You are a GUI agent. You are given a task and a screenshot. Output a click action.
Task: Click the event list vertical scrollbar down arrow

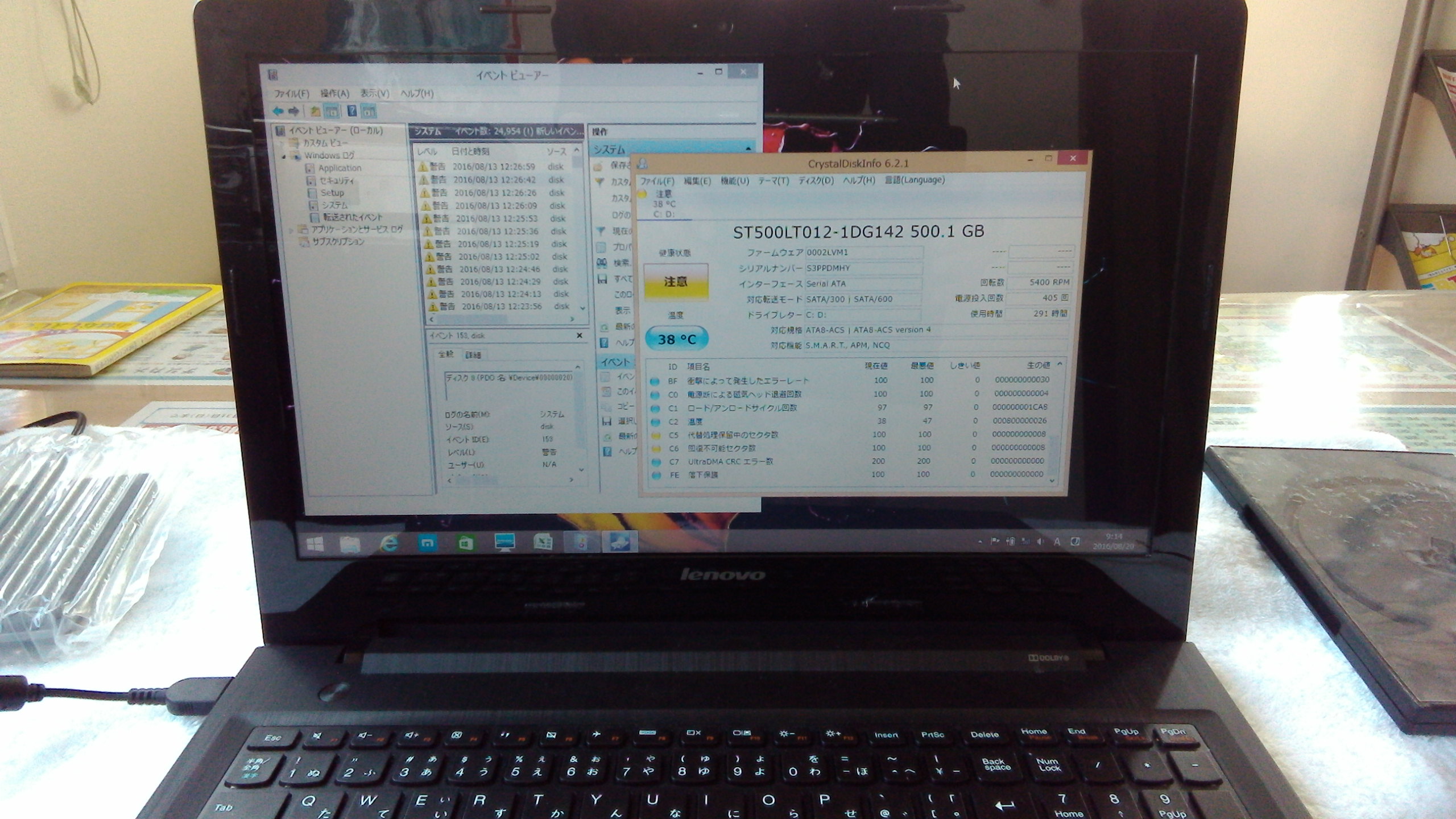582,308
